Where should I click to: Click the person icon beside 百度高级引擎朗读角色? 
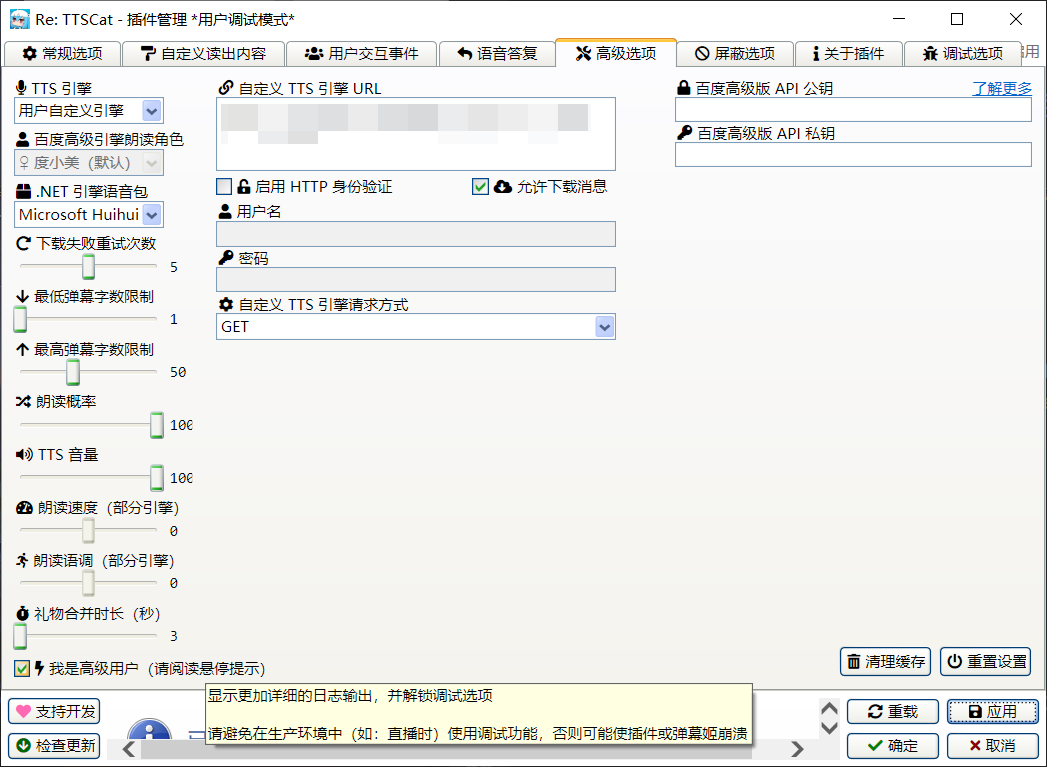pyautogui.click(x=23, y=140)
